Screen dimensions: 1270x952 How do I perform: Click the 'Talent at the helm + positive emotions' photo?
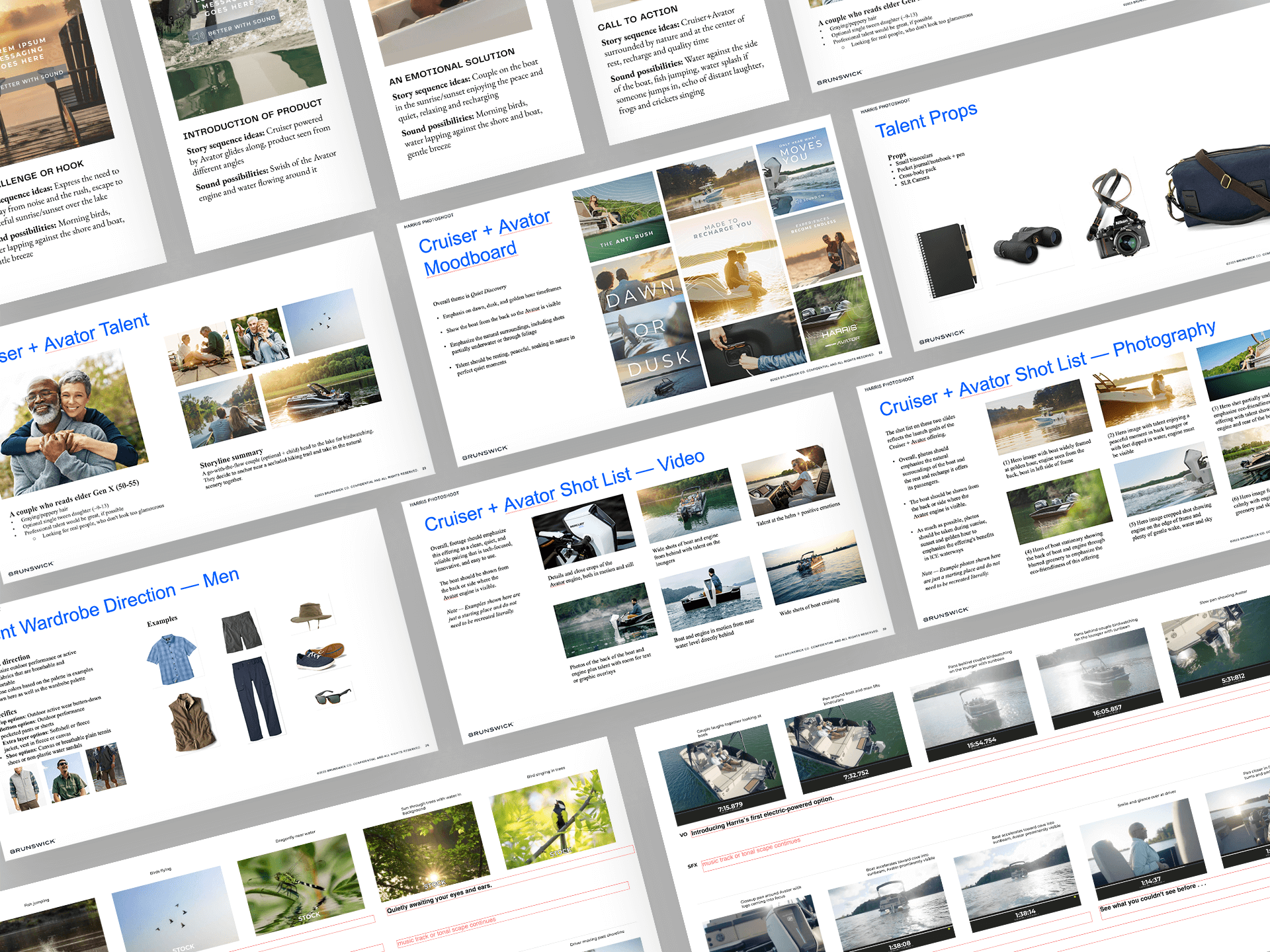[788, 481]
